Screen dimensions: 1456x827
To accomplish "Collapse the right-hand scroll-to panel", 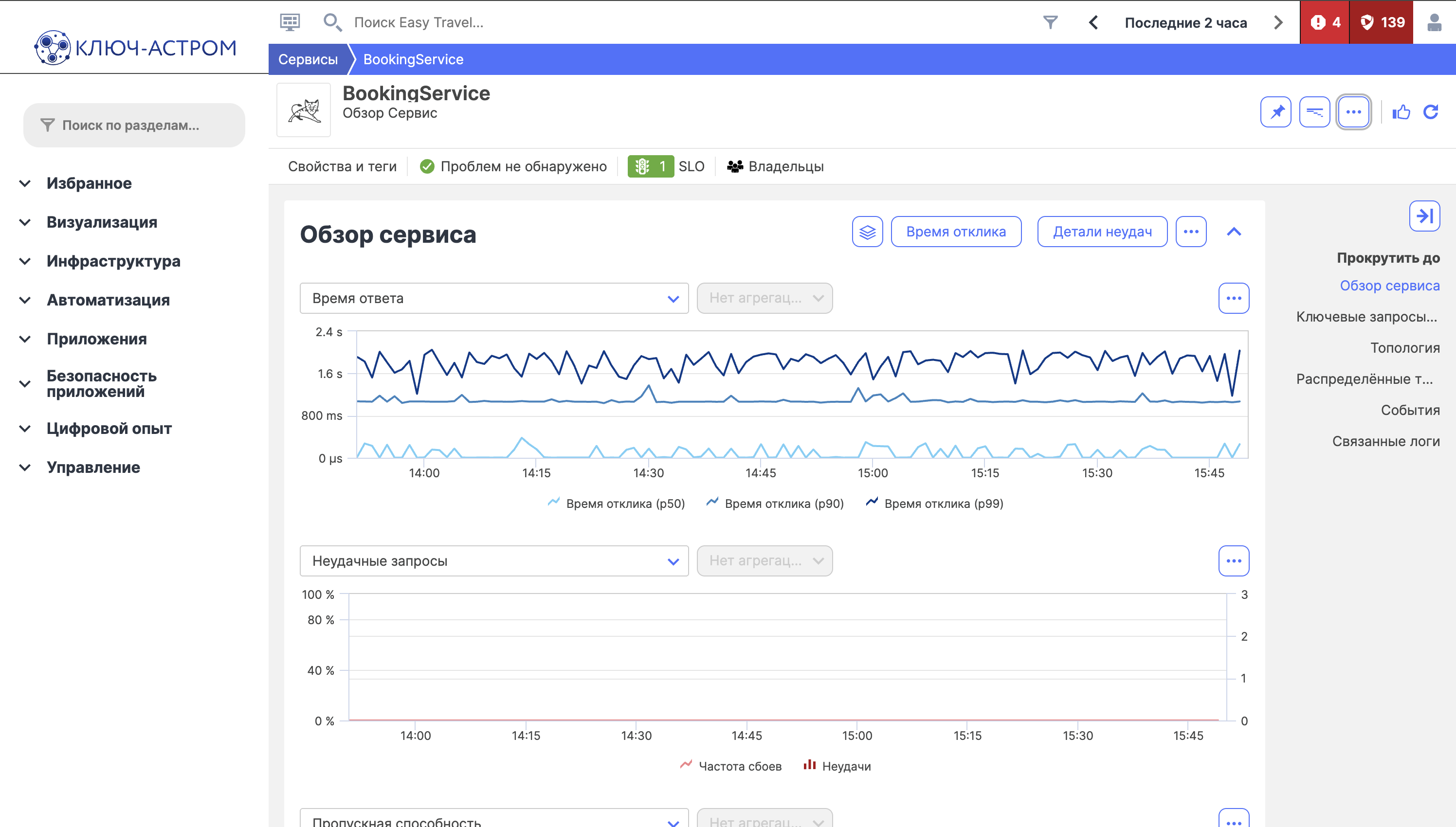I will pyautogui.click(x=1423, y=216).
